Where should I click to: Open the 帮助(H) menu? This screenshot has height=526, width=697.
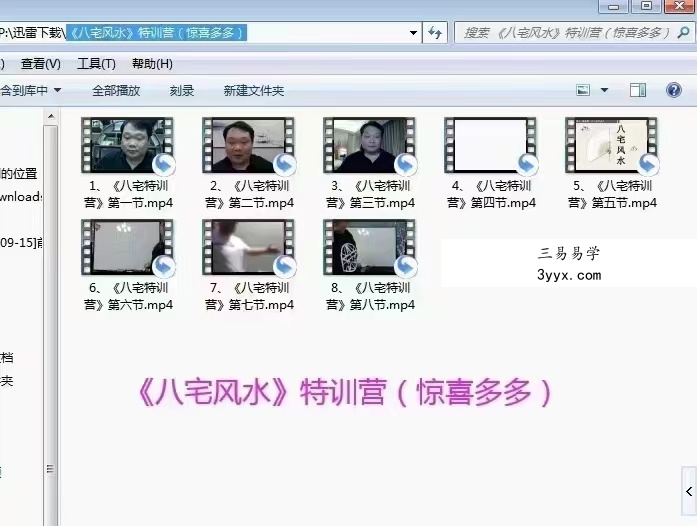(x=152, y=64)
